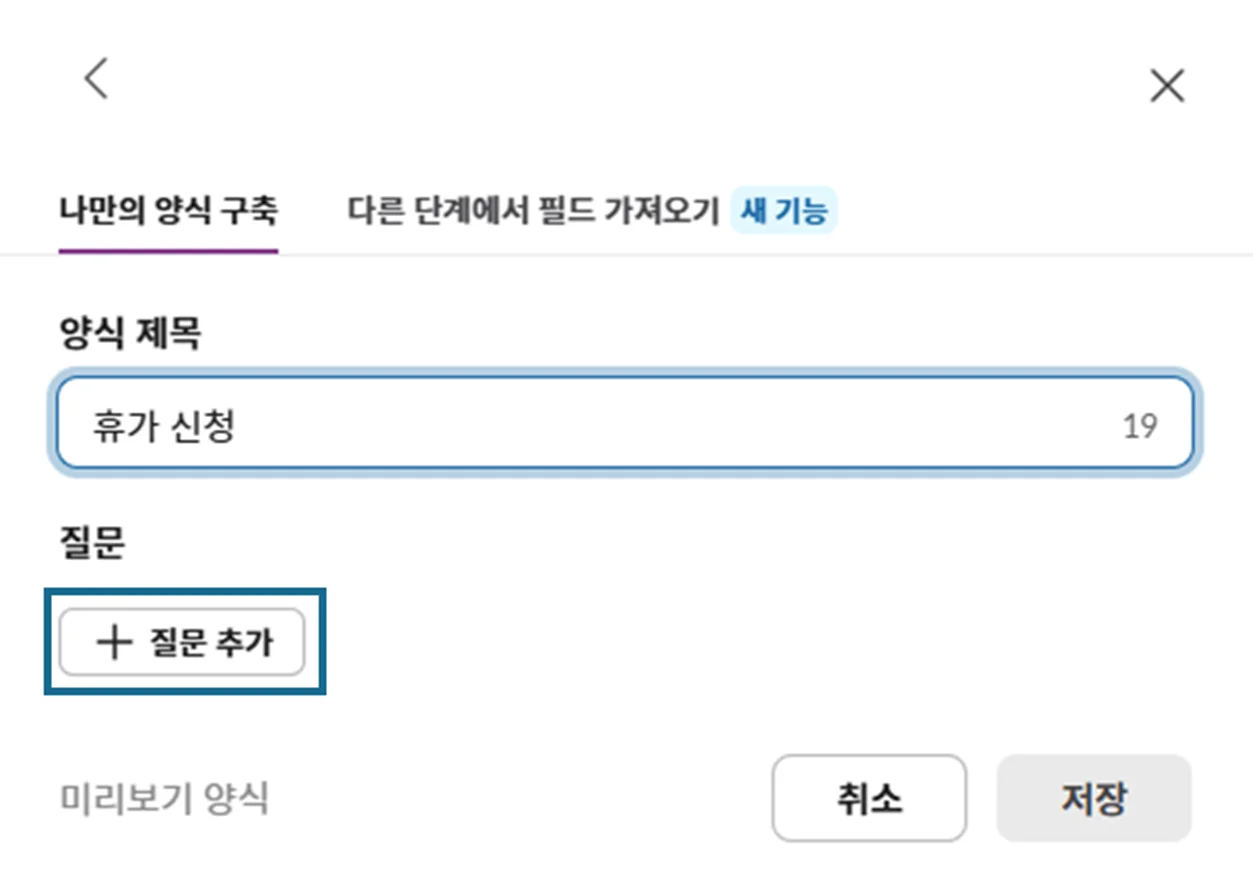This screenshot has height=886, width=1253.
Task: Click the character counter showing 19
Action: [1139, 427]
